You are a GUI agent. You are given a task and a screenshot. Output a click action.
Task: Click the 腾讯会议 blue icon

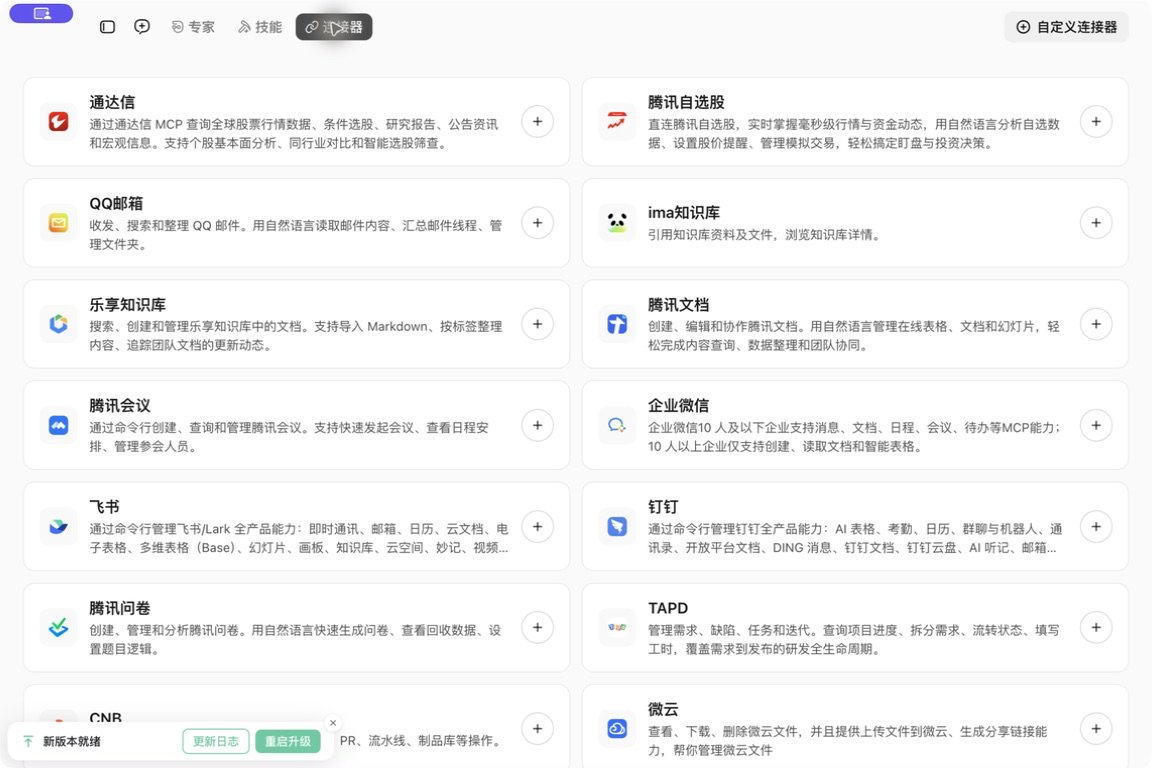point(59,426)
